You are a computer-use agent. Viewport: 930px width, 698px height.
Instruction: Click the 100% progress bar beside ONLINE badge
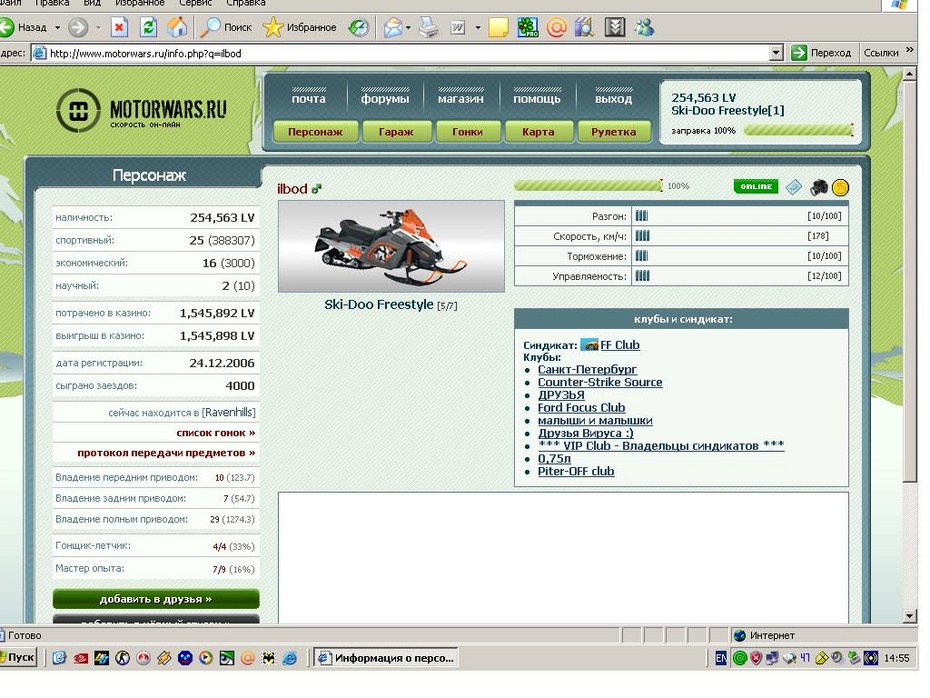pos(588,186)
